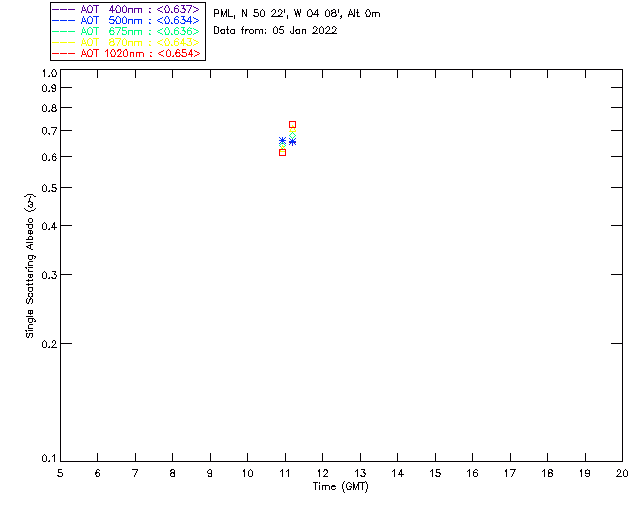Screen dimensions: 640x512
Task: Click the y-axis tick label 0.8
Action: click(49, 109)
